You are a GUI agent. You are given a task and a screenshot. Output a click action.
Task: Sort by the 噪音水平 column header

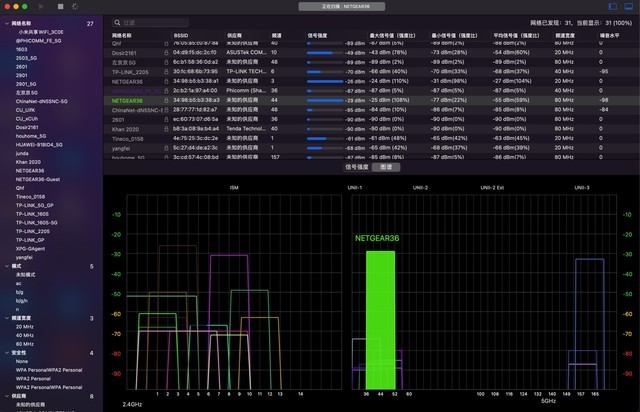click(x=609, y=36)
